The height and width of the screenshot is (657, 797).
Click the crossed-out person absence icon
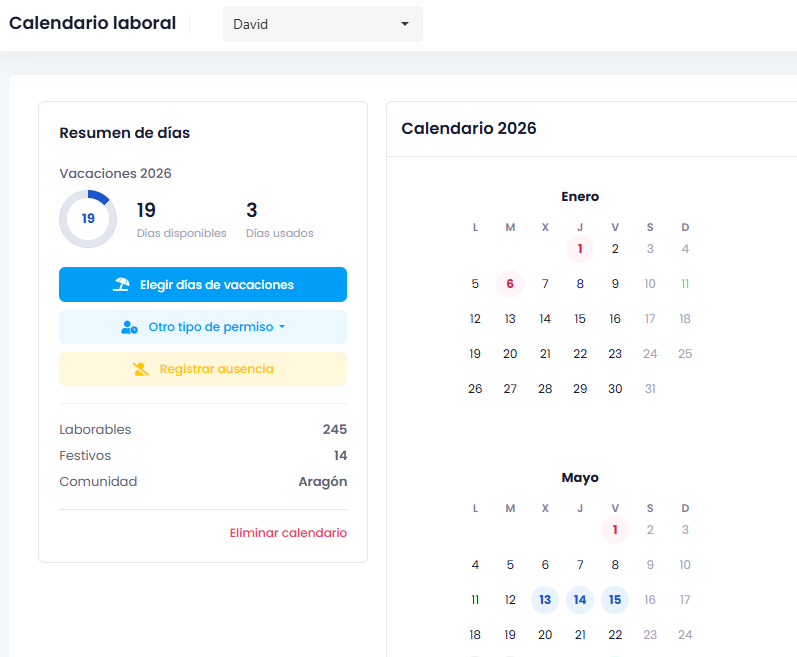pyautogui.click(x=141, y=369)
